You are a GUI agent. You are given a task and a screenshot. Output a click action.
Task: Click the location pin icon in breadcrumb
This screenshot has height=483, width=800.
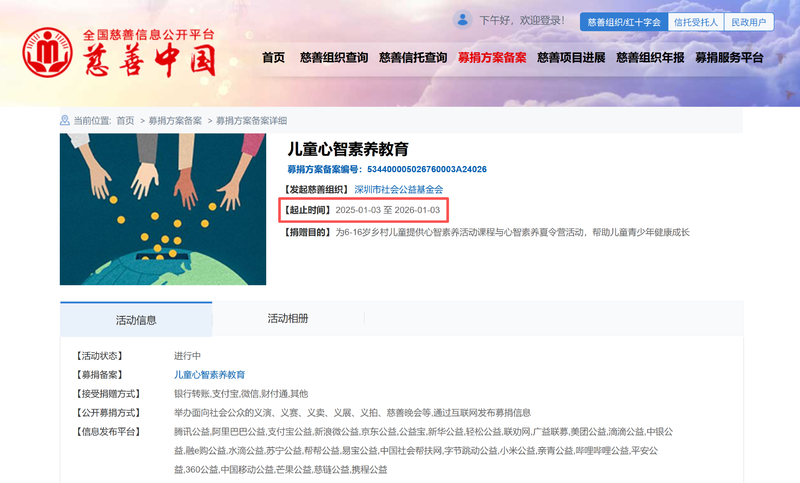click(x=65, y=120)
